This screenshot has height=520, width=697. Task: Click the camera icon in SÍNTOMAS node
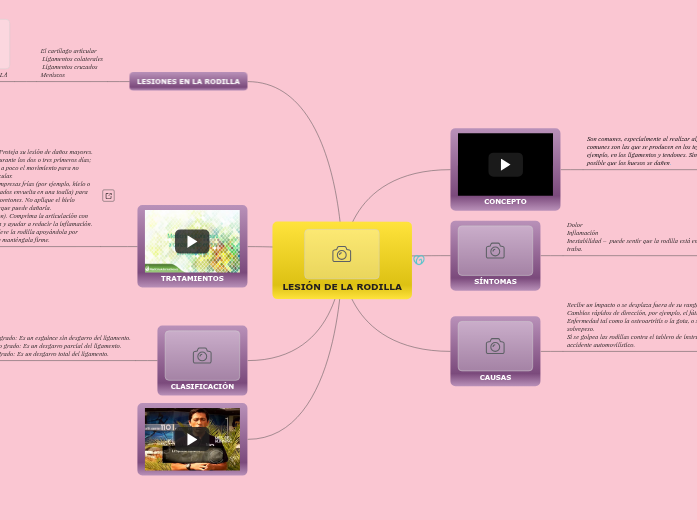point(495,250)
